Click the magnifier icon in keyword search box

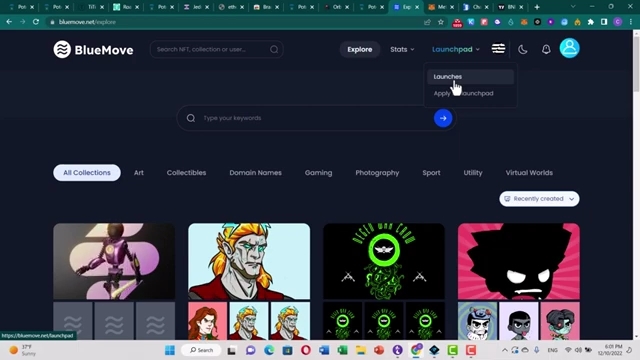[191, 118]
